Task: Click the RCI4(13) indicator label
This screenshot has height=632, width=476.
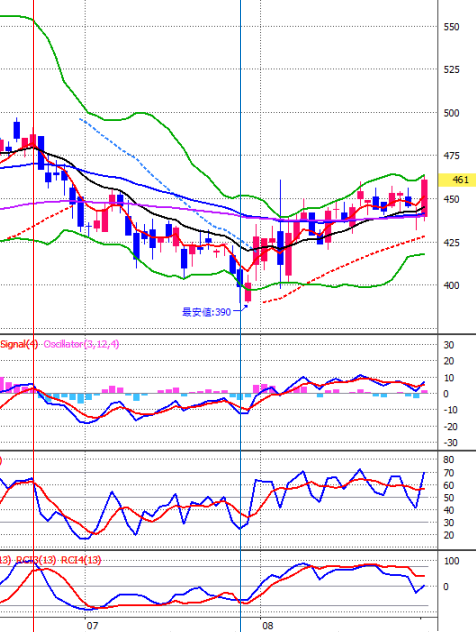Action: pos(81,560)
